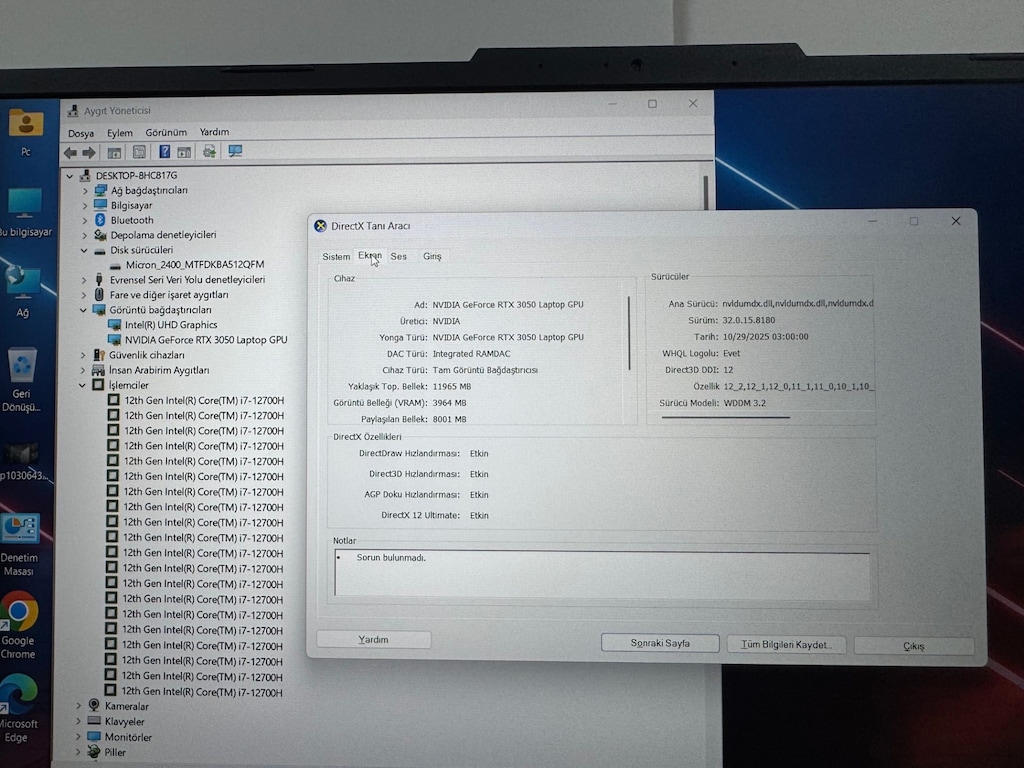Select NVIDIA GeForce RTX 3050 in Device Manager tree
This screenshot has width=1024, height=768.
[x=206, y=340]
